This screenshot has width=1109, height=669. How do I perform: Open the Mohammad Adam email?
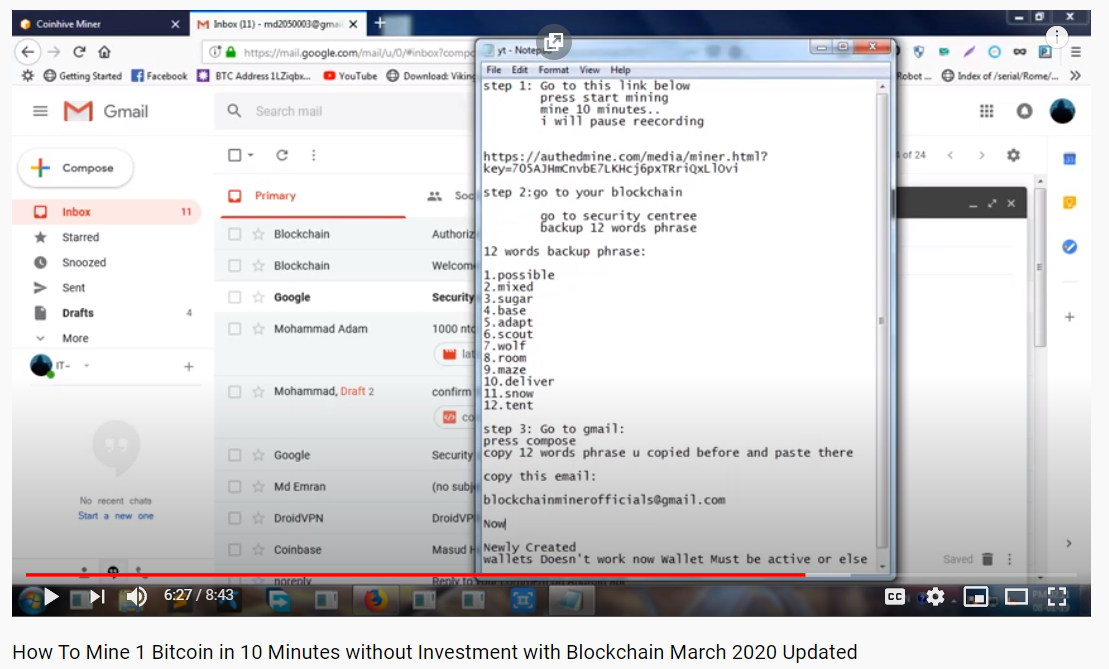(321, 329)
